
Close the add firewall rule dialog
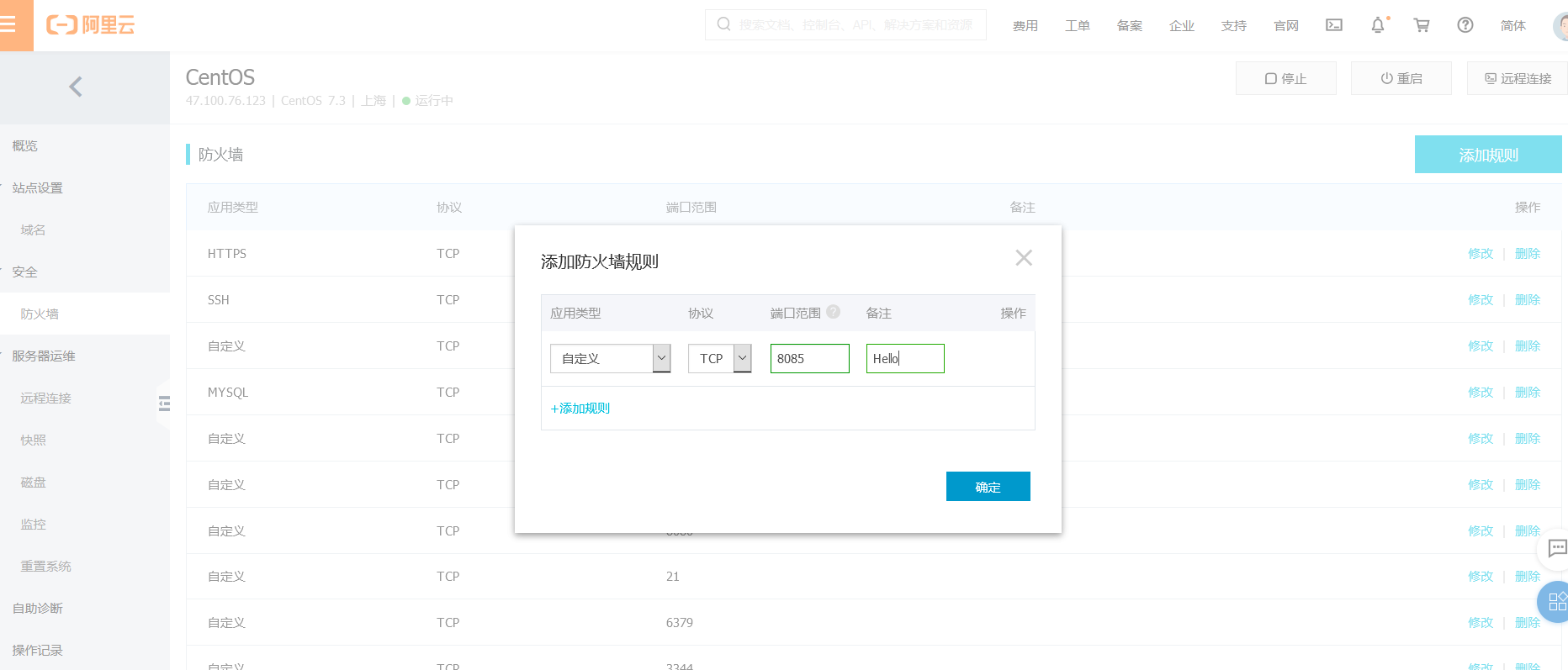(1024, 258)
